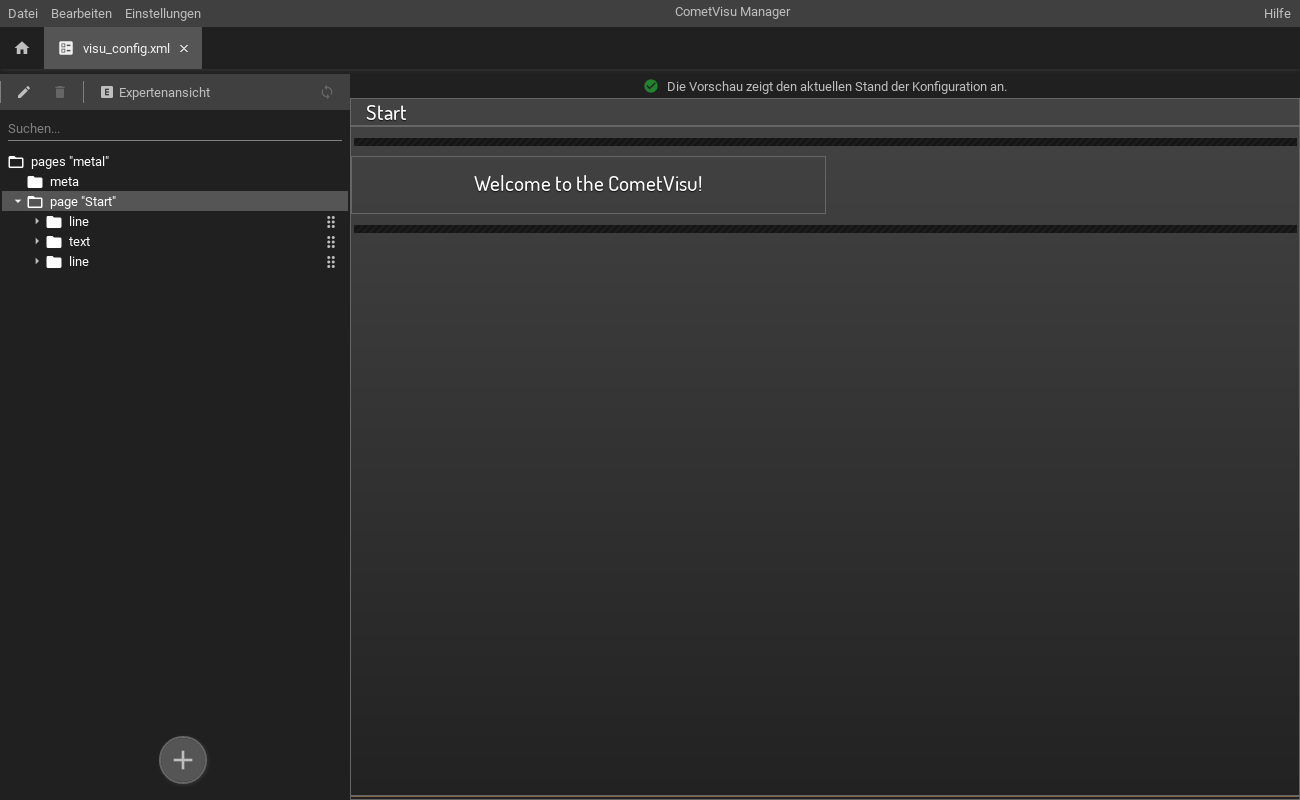Expand the first line node
Viewport: 1300px width, 800px height.
pos(37,221)
